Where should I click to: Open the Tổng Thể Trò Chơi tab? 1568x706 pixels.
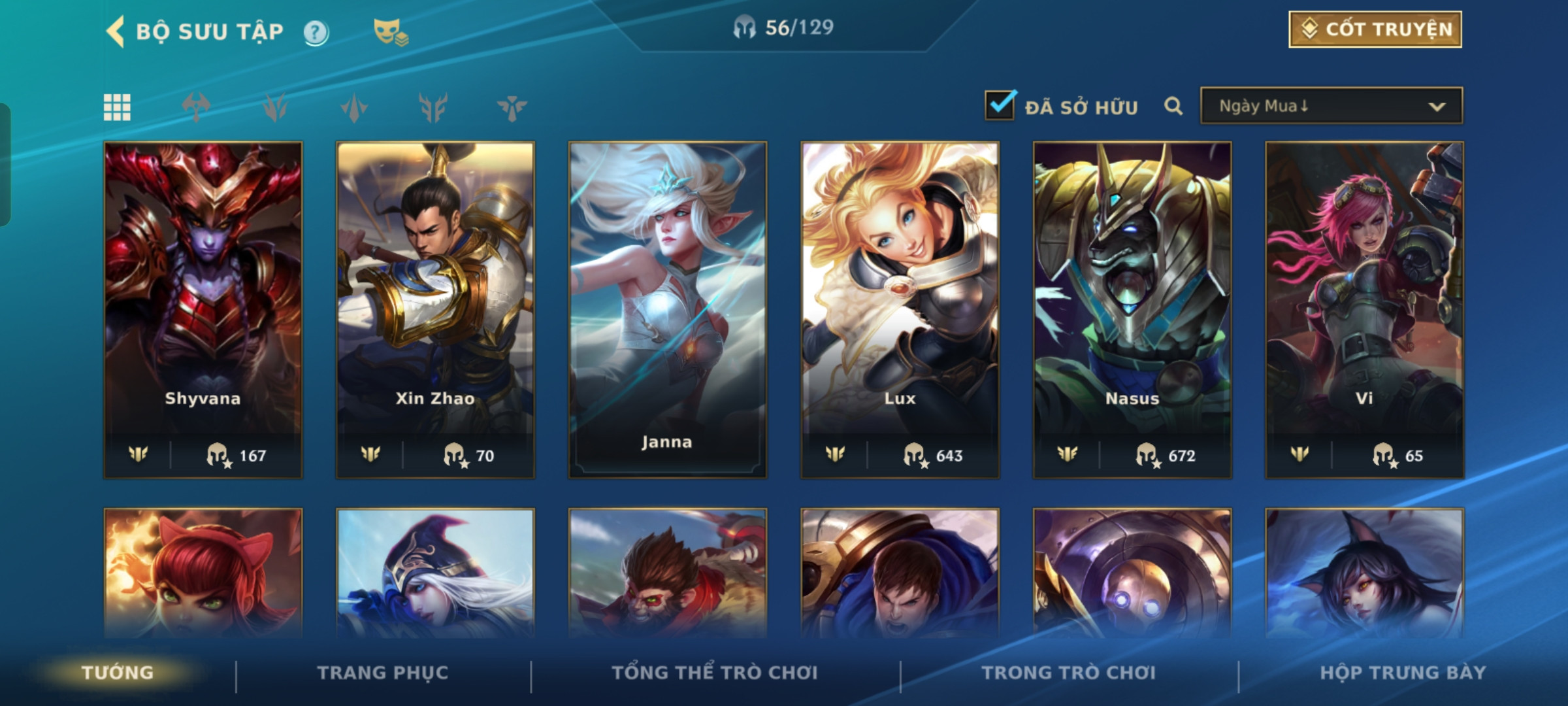coord(715,673)
